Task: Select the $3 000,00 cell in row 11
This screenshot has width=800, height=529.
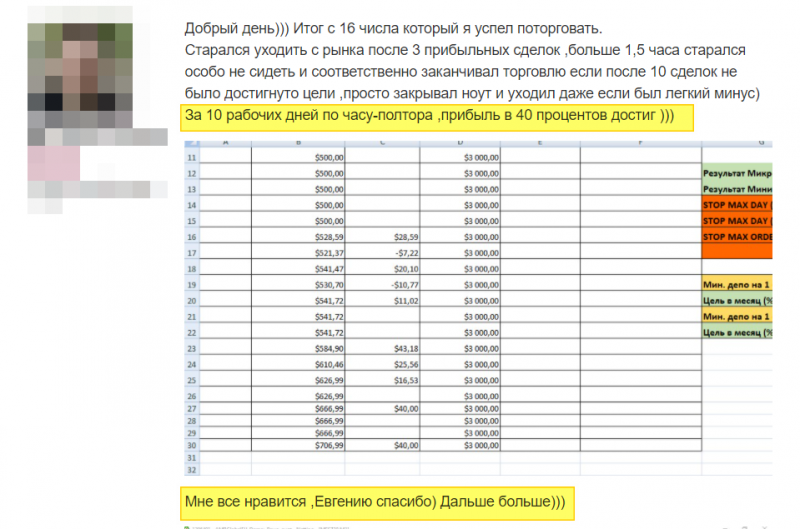Action: pos(460,158)
